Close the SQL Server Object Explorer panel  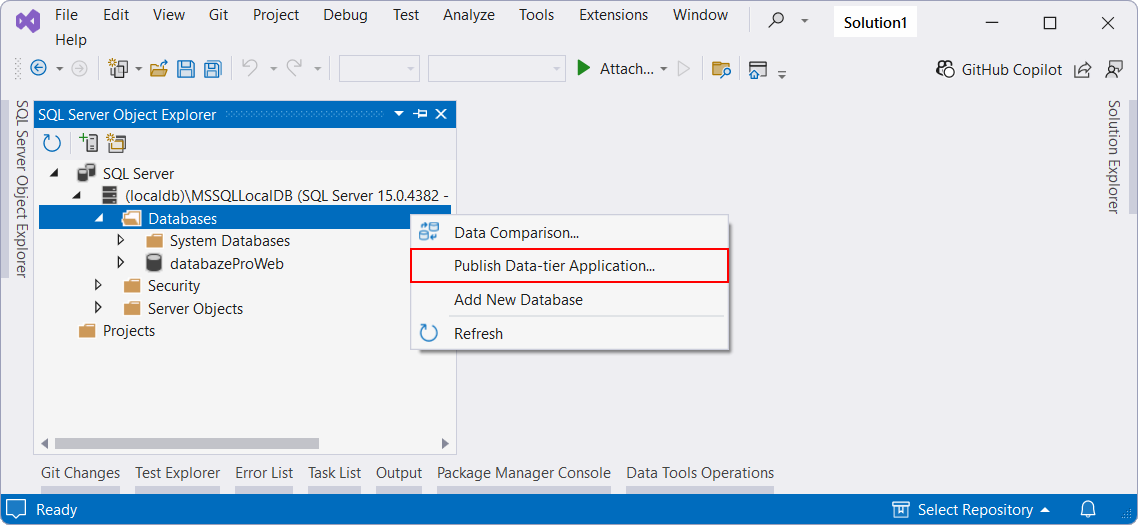[441, 114]
